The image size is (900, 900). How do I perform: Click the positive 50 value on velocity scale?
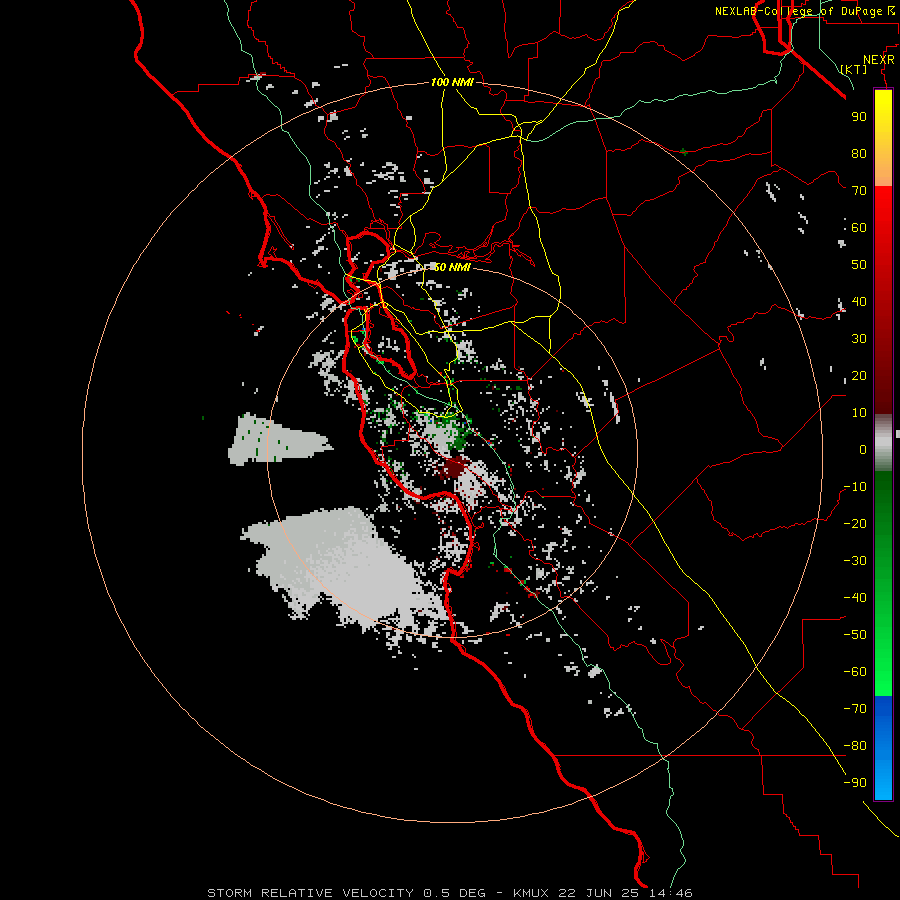tap(859, 265)
